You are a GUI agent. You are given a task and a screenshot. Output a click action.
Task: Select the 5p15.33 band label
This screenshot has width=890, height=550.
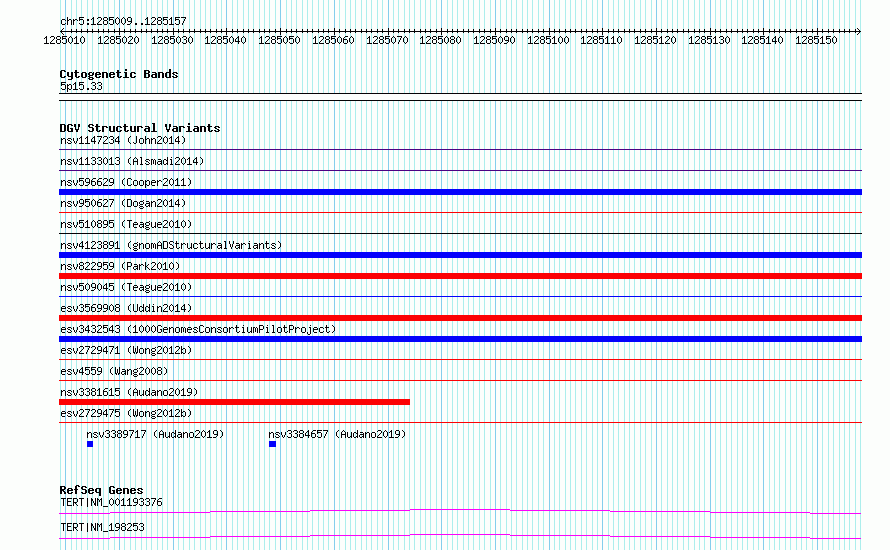(81, 86)
